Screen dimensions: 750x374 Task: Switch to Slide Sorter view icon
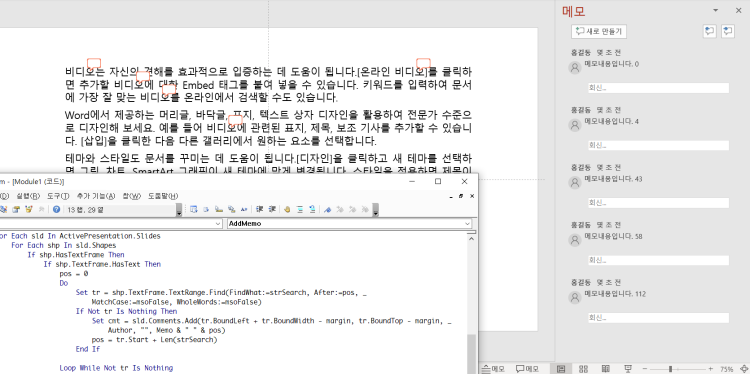point(583,369)
